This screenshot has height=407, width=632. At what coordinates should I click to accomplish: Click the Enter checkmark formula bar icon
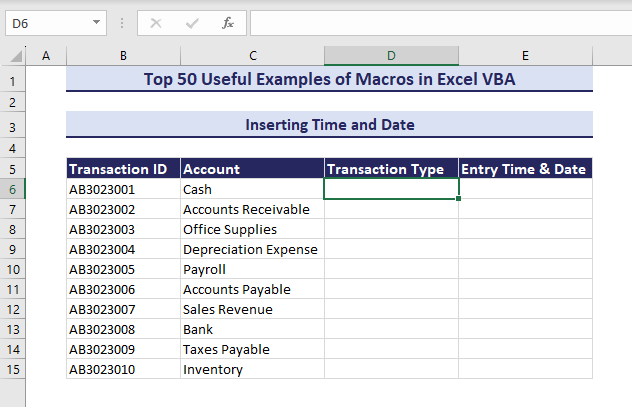coord(192,22)
